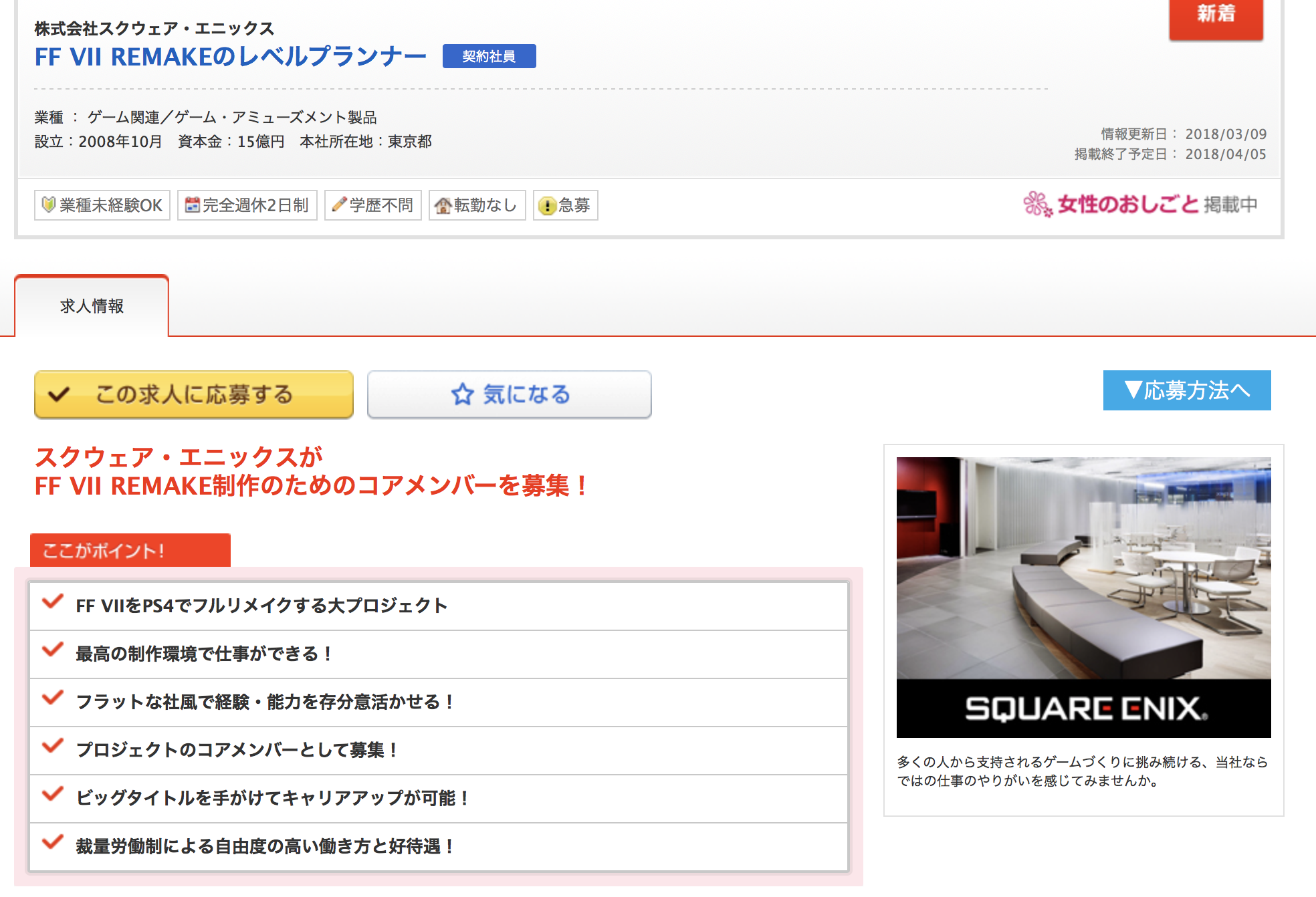The height and width of the screenshot is (897, 1316).
Task: Click the 本社所在地：東京都 text
Action: 366,142
